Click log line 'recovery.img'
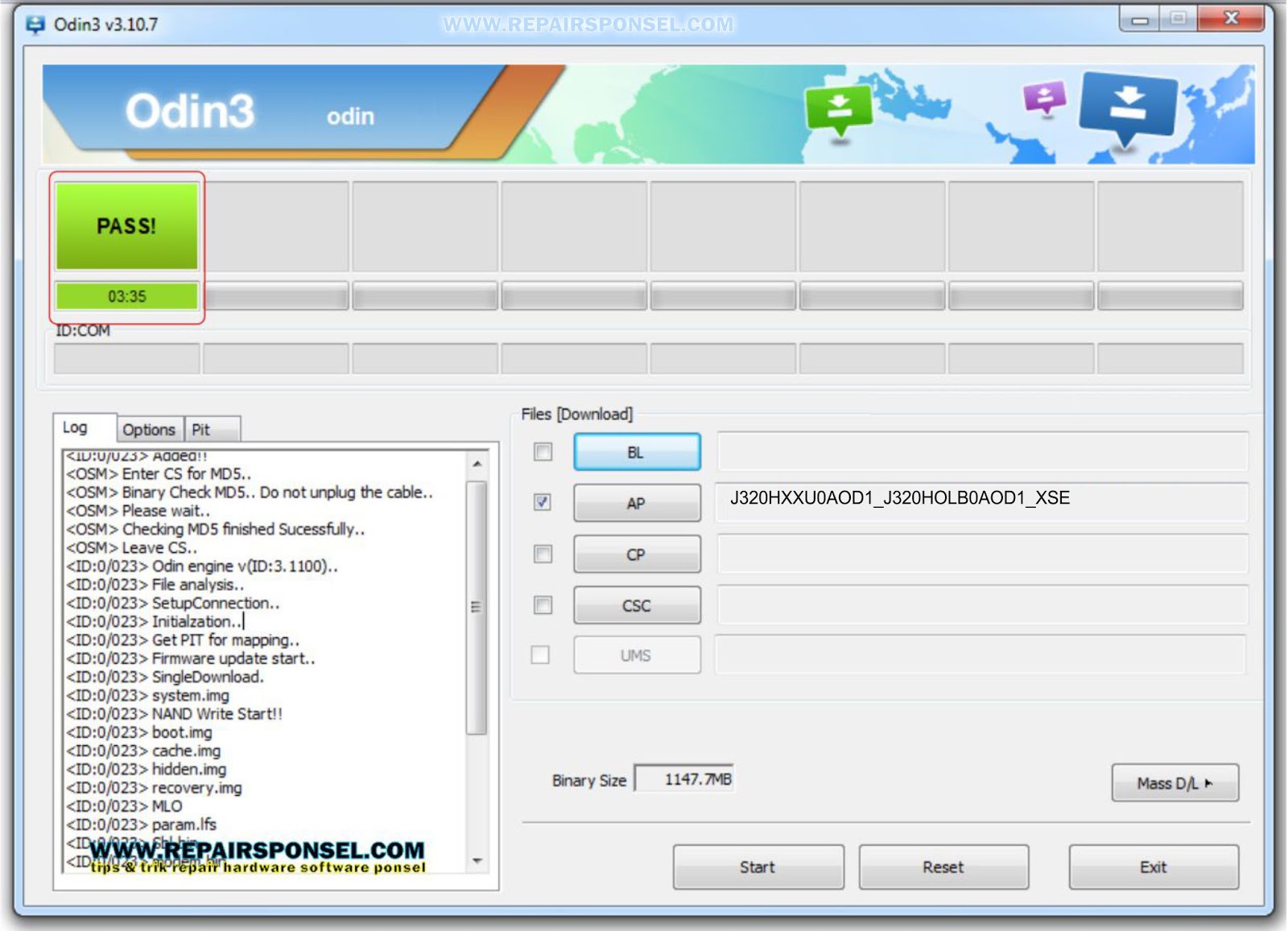This screenshot has width=1288, height=931. [154, 788]
